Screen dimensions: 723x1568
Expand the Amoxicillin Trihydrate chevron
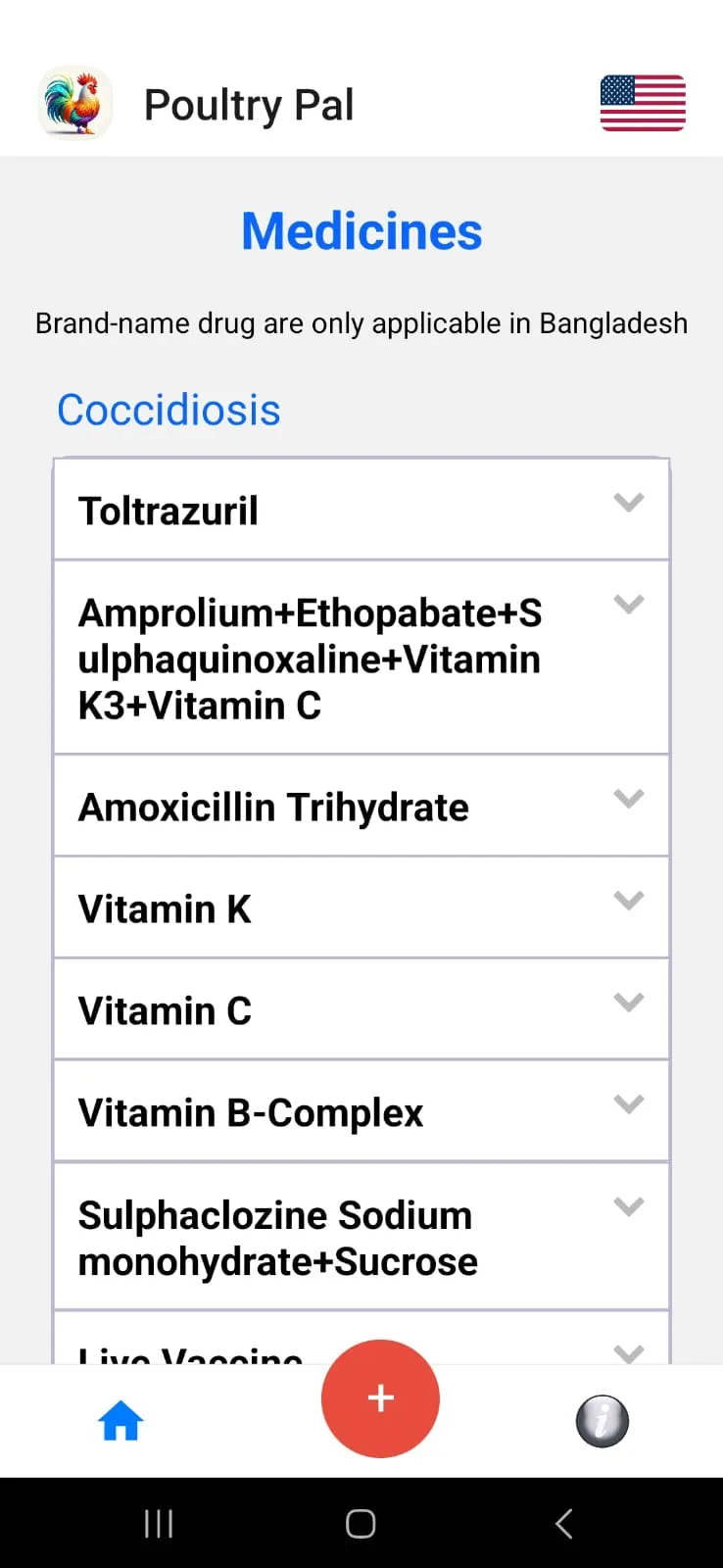point(628,798)
